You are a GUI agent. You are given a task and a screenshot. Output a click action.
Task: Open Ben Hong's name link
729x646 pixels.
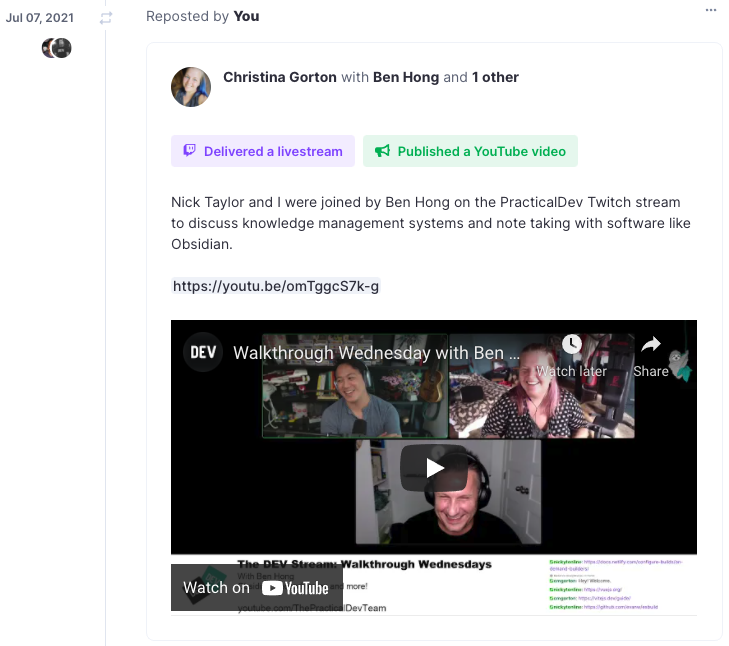tap(406, 77)
